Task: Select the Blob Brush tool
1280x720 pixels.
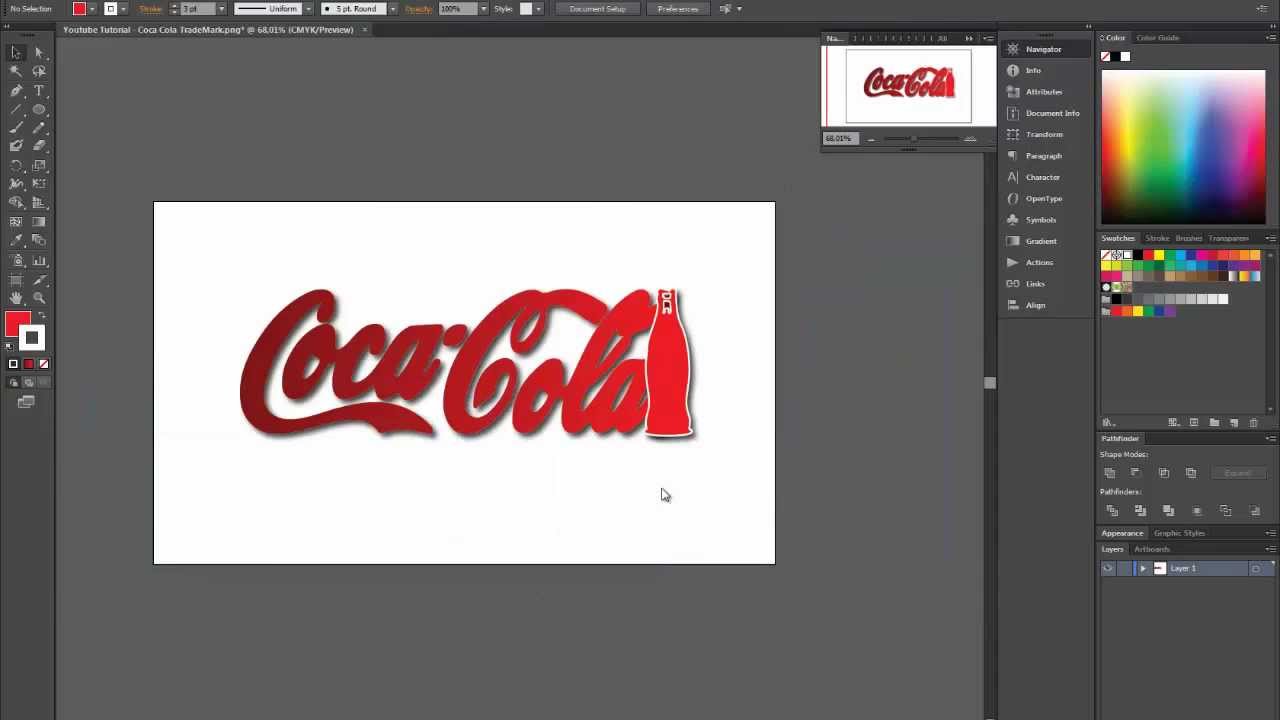Action: point(16,146)
